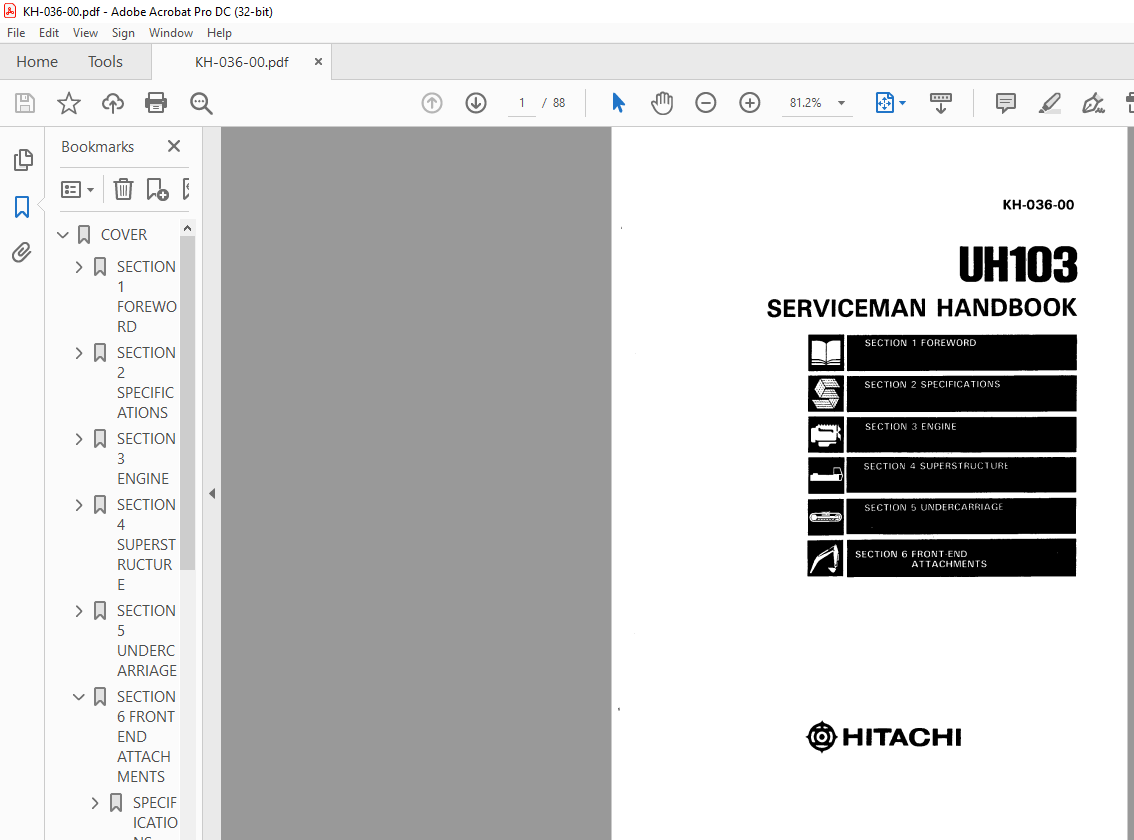
Task: Click the Fit page tool icon
Action: click(x=884, y=103)
